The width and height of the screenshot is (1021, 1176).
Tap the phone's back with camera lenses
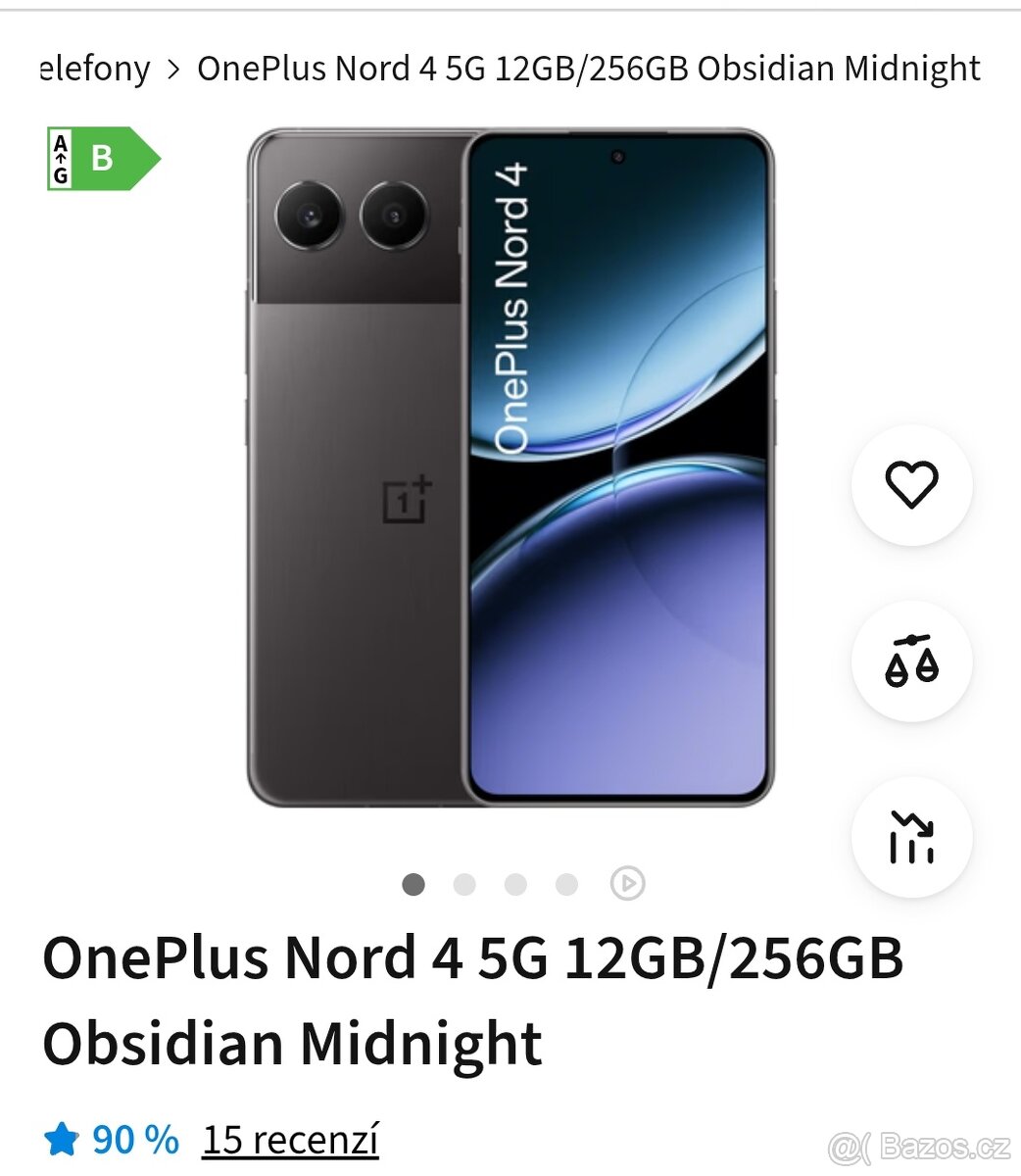click(x=355, y=468)
